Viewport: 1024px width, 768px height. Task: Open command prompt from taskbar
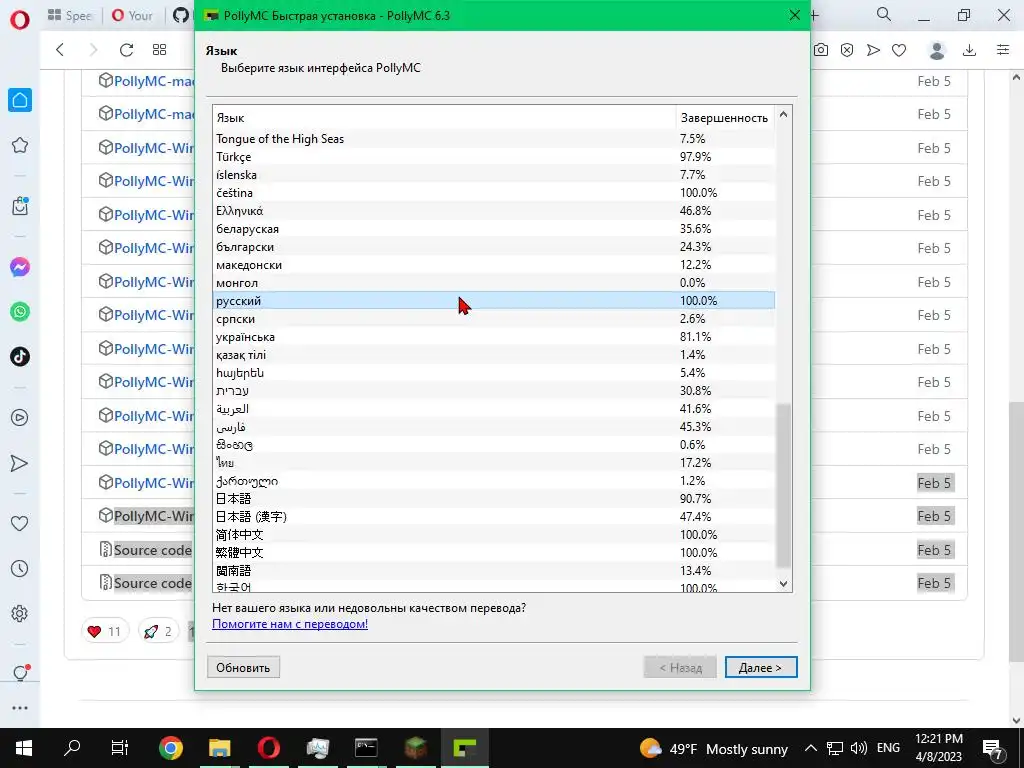366,748
